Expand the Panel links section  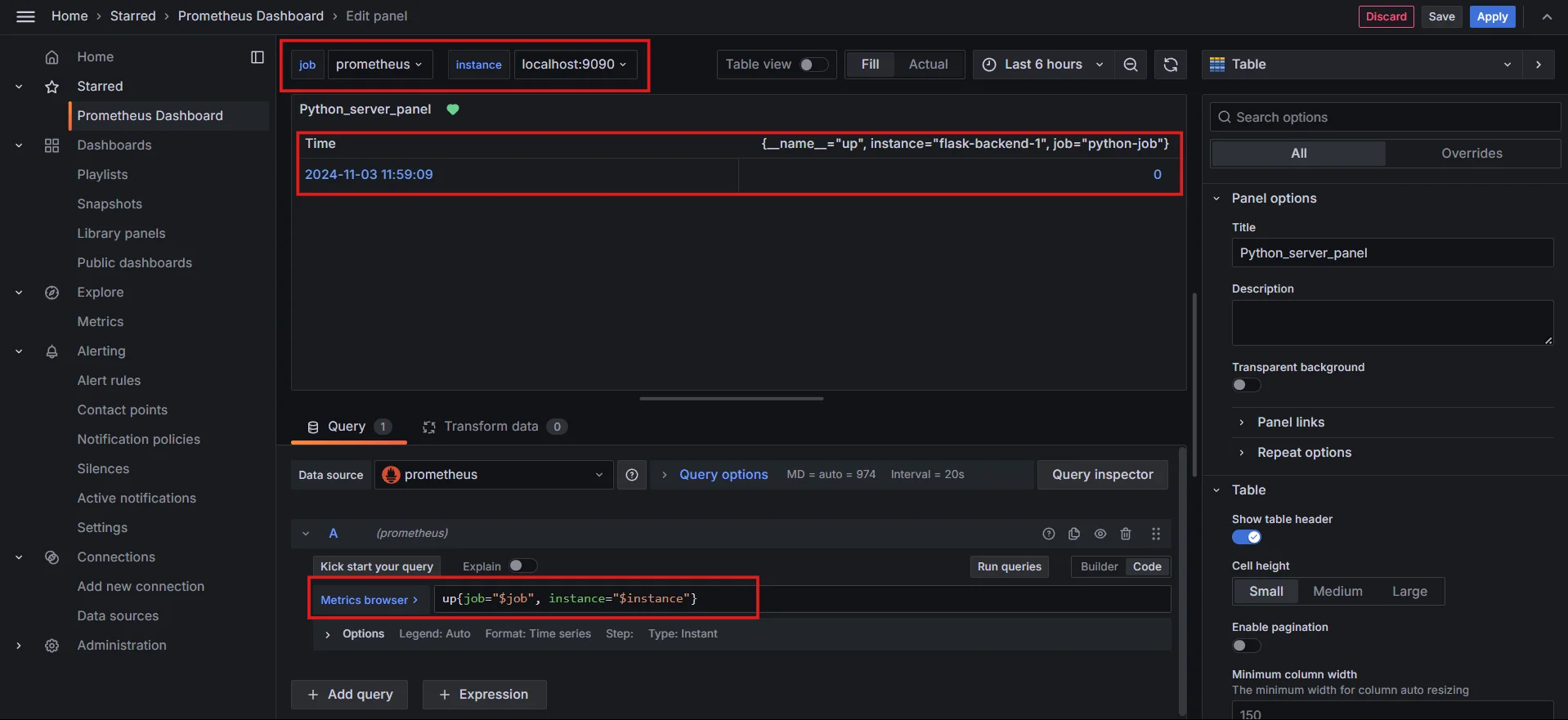coord(1291,423)
